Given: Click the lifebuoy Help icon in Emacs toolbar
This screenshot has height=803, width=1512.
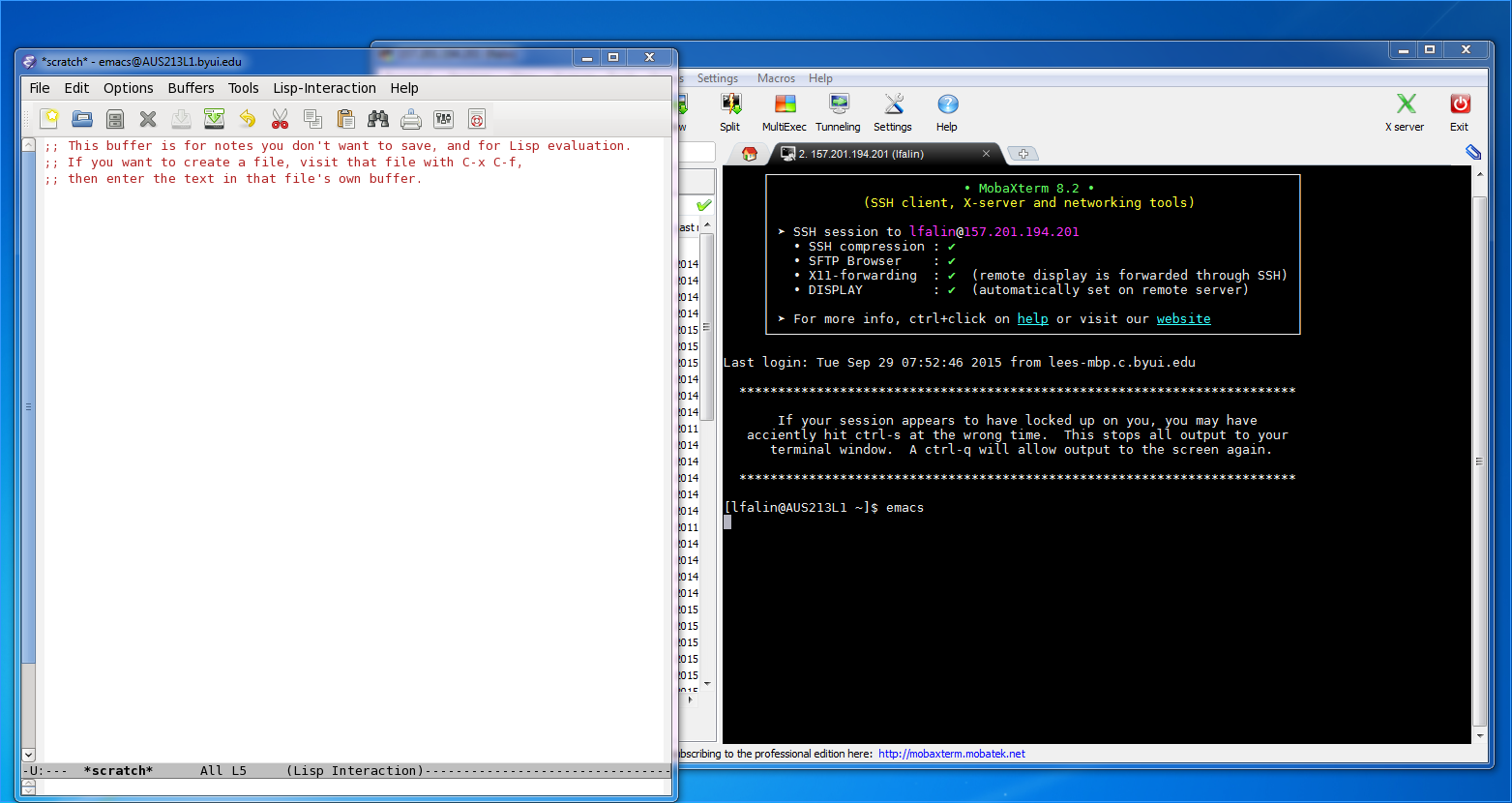Looking at the screenshot, I should point(477,119).
